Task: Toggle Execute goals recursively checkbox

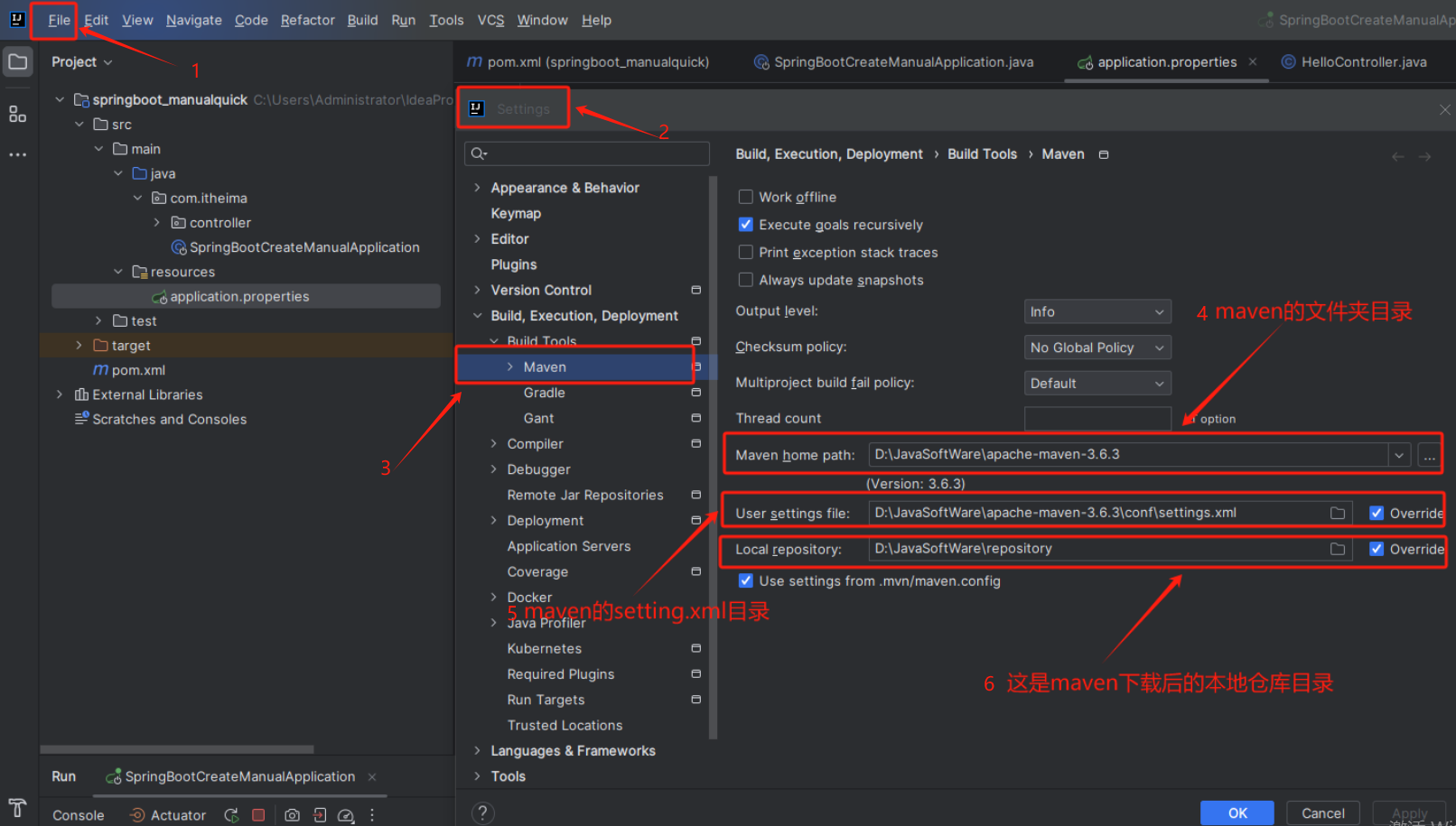Action: [746, 224]
